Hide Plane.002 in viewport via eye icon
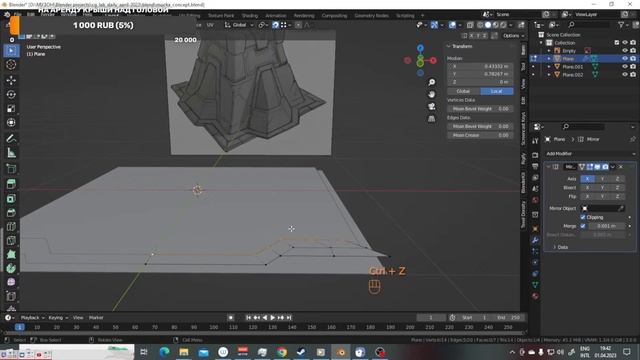640x360 pixels. 624,75
